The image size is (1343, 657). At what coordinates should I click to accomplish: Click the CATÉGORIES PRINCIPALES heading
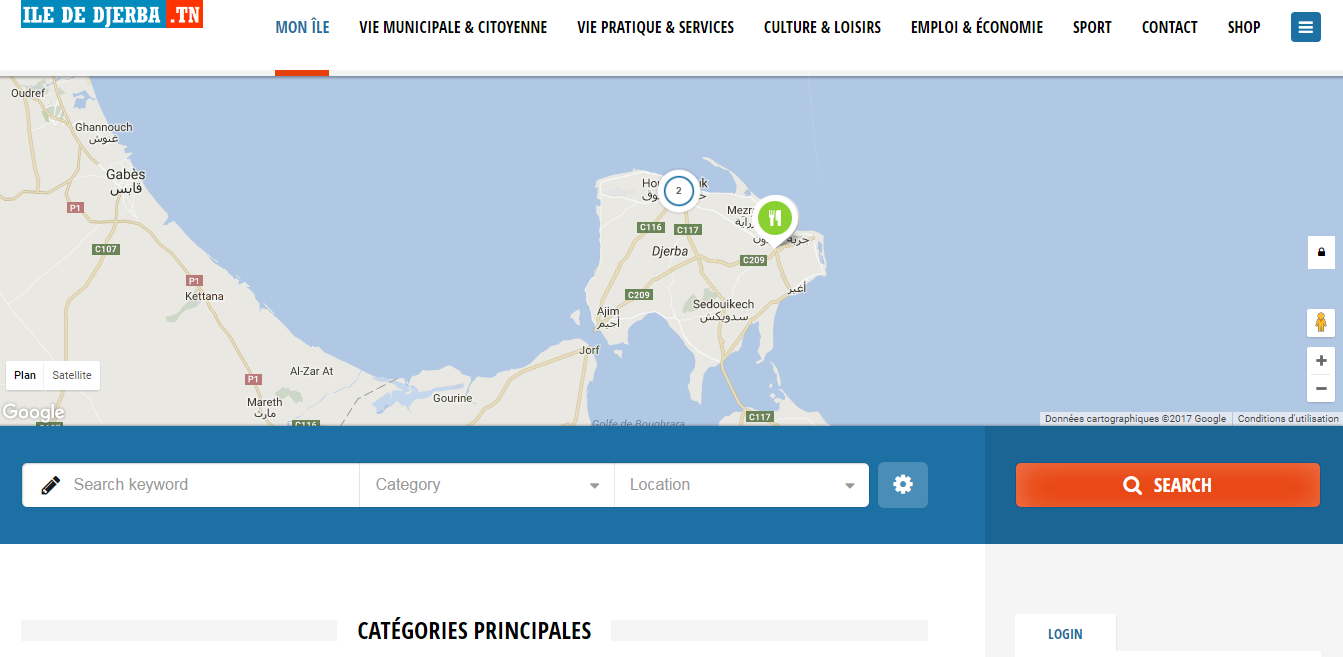coord(474,631)
